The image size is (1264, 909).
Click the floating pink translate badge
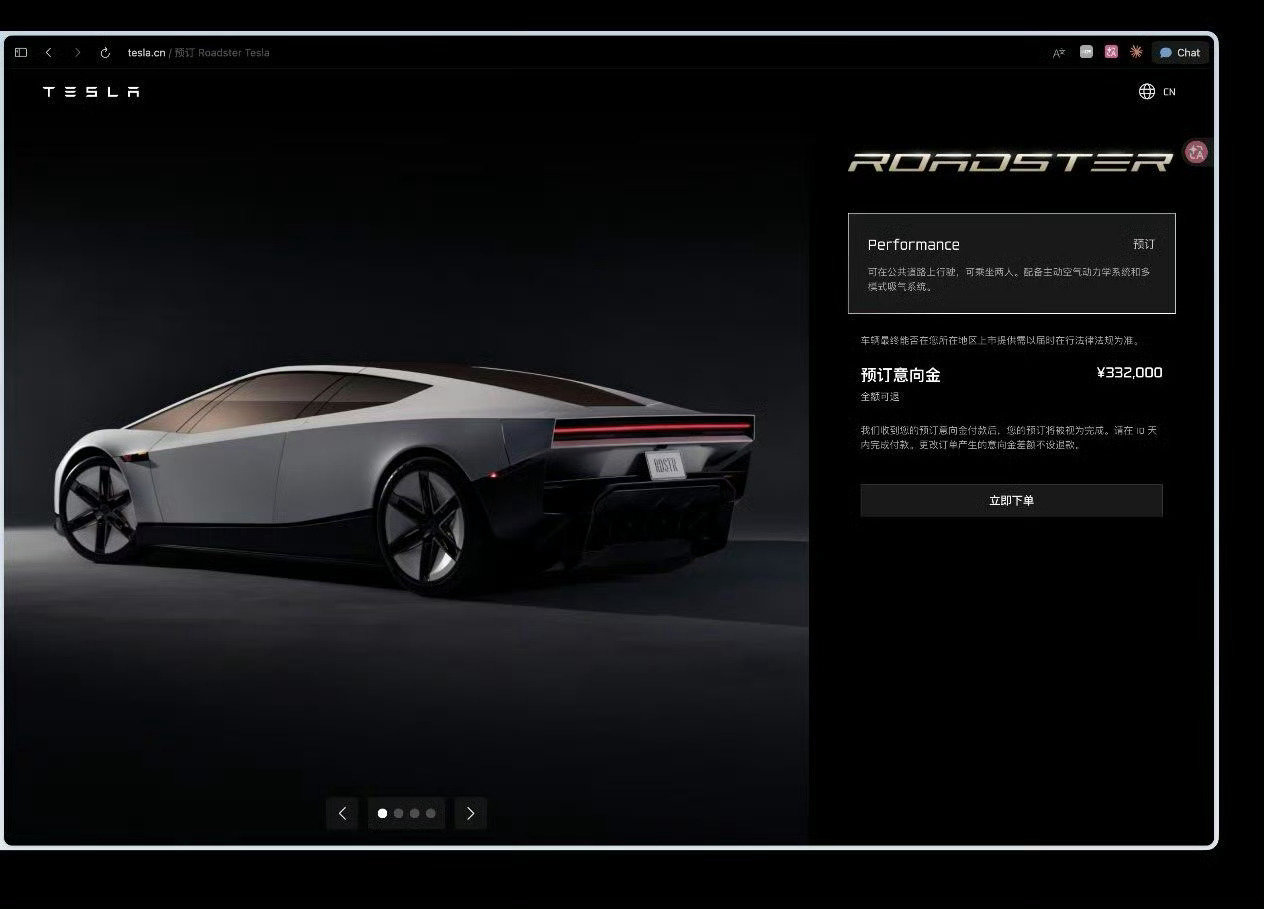(x=1196, y=152)
